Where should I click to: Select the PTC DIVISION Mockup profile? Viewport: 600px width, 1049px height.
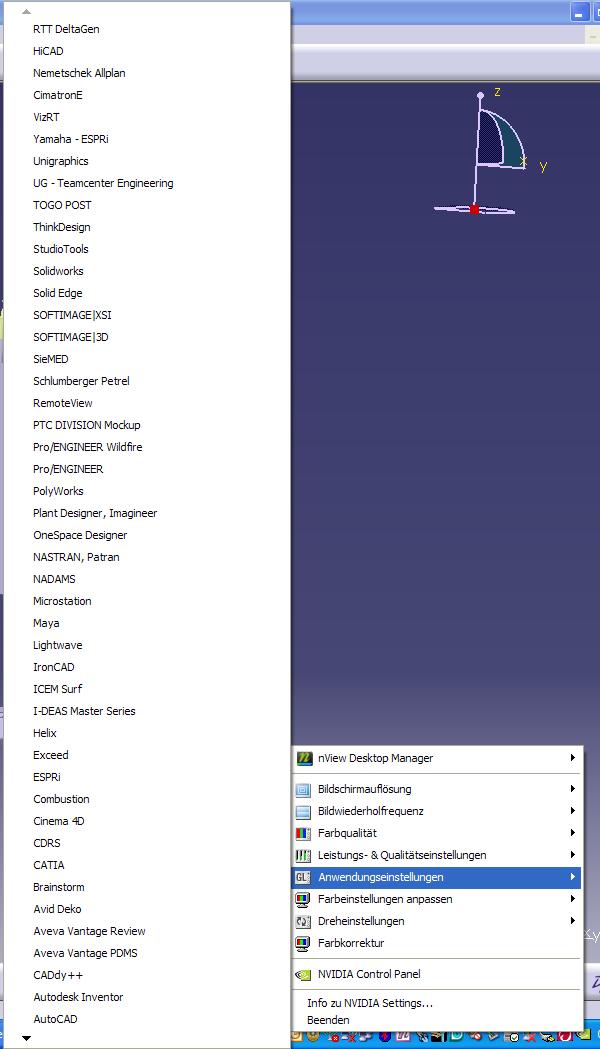[86, 425]
